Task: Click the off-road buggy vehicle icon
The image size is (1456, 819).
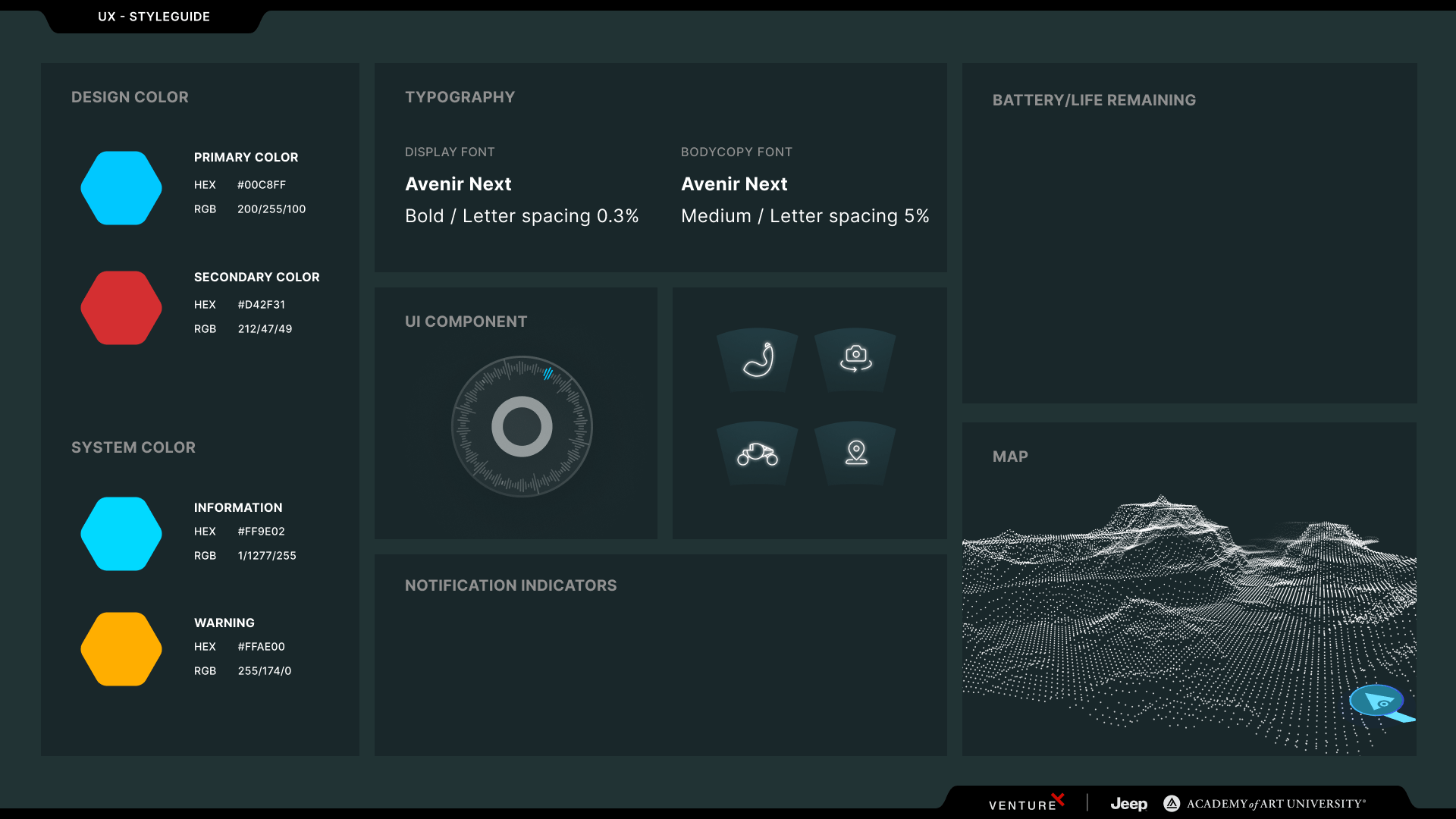Action: coord(758,453)
